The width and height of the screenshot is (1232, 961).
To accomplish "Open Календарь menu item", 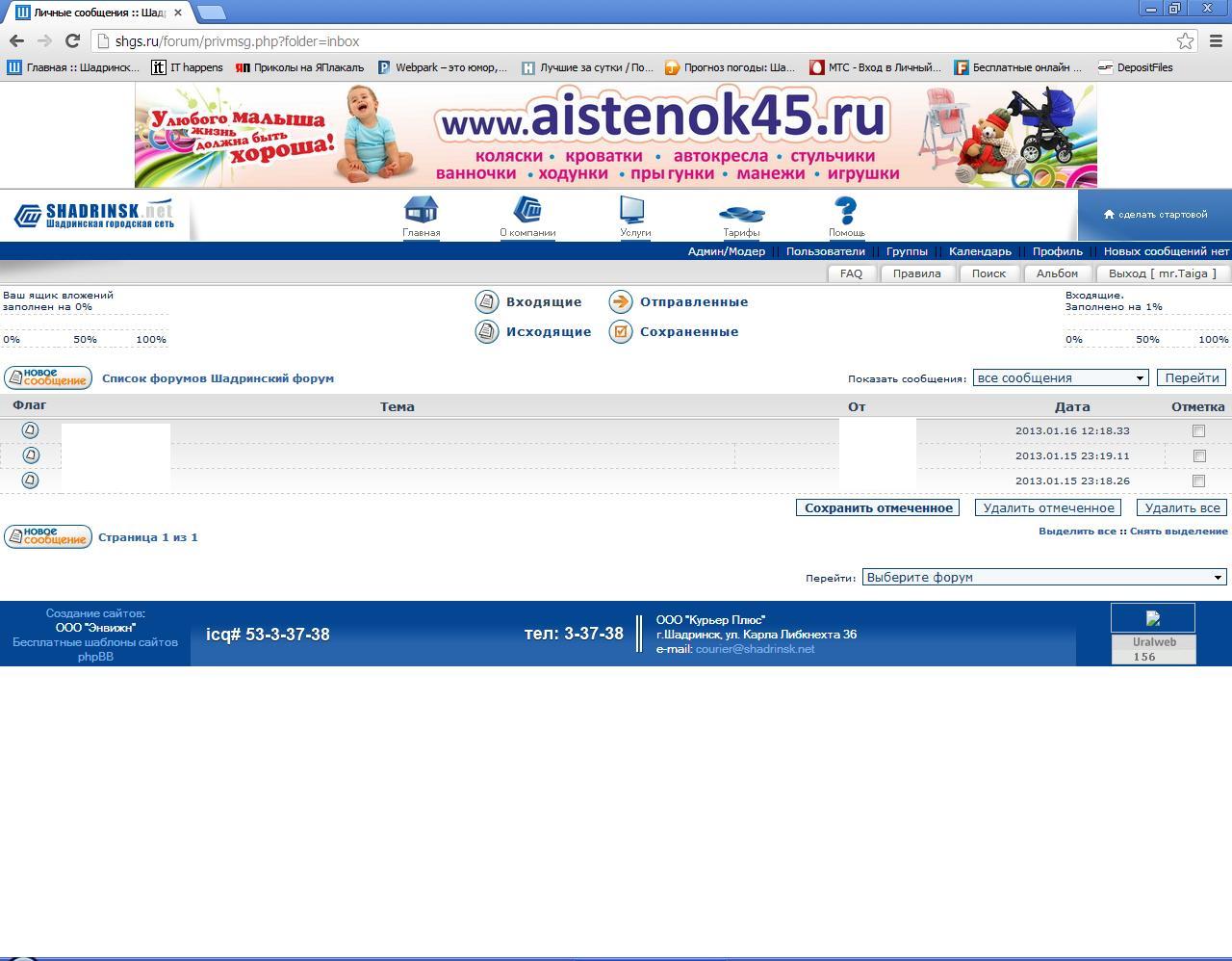I will pos(980,251).
